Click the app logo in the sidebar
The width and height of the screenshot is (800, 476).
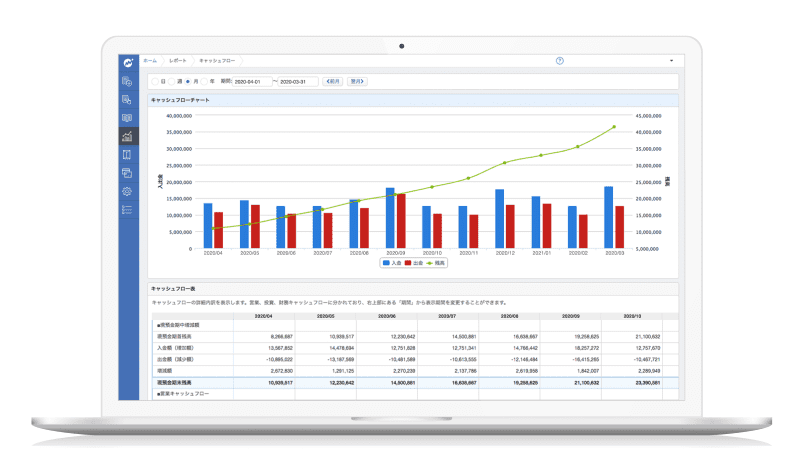point(128,63)
